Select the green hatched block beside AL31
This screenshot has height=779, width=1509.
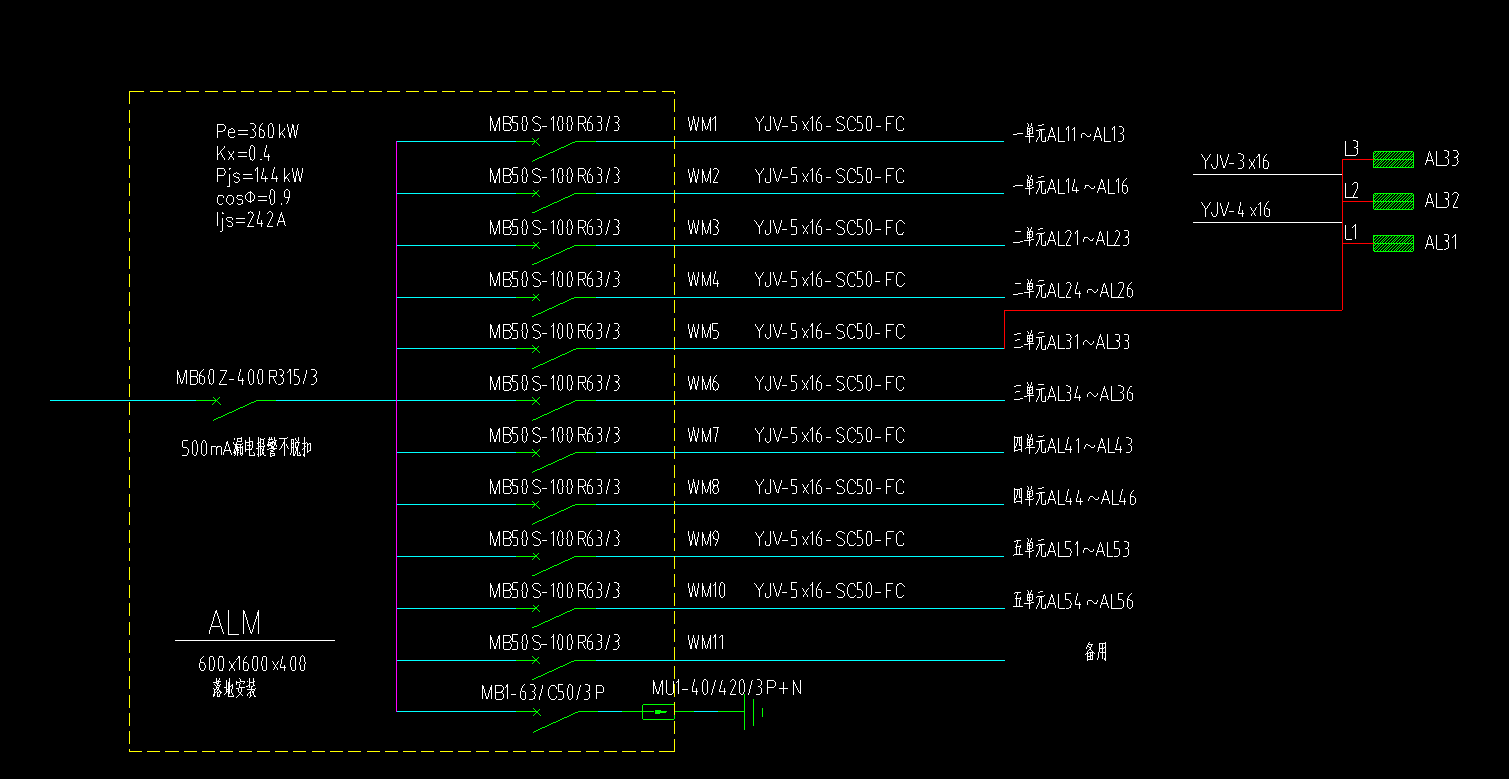[x=1393, y=243]
